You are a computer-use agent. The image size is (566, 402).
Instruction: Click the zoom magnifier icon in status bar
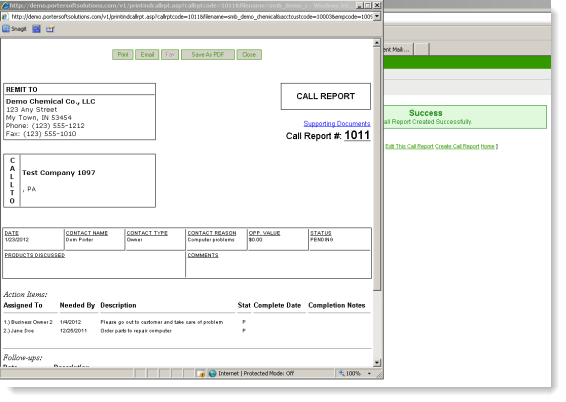341,373
